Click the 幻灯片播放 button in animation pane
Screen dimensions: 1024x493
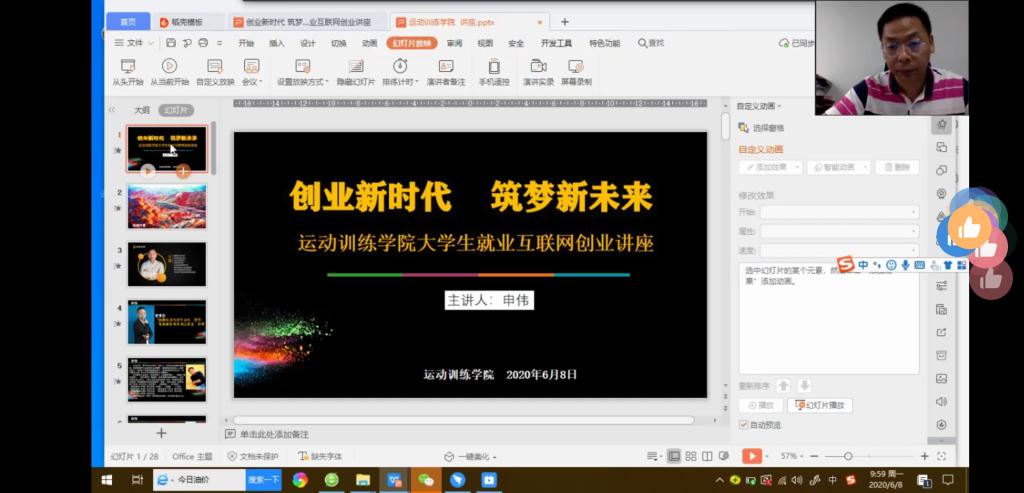tap(820, 405)
